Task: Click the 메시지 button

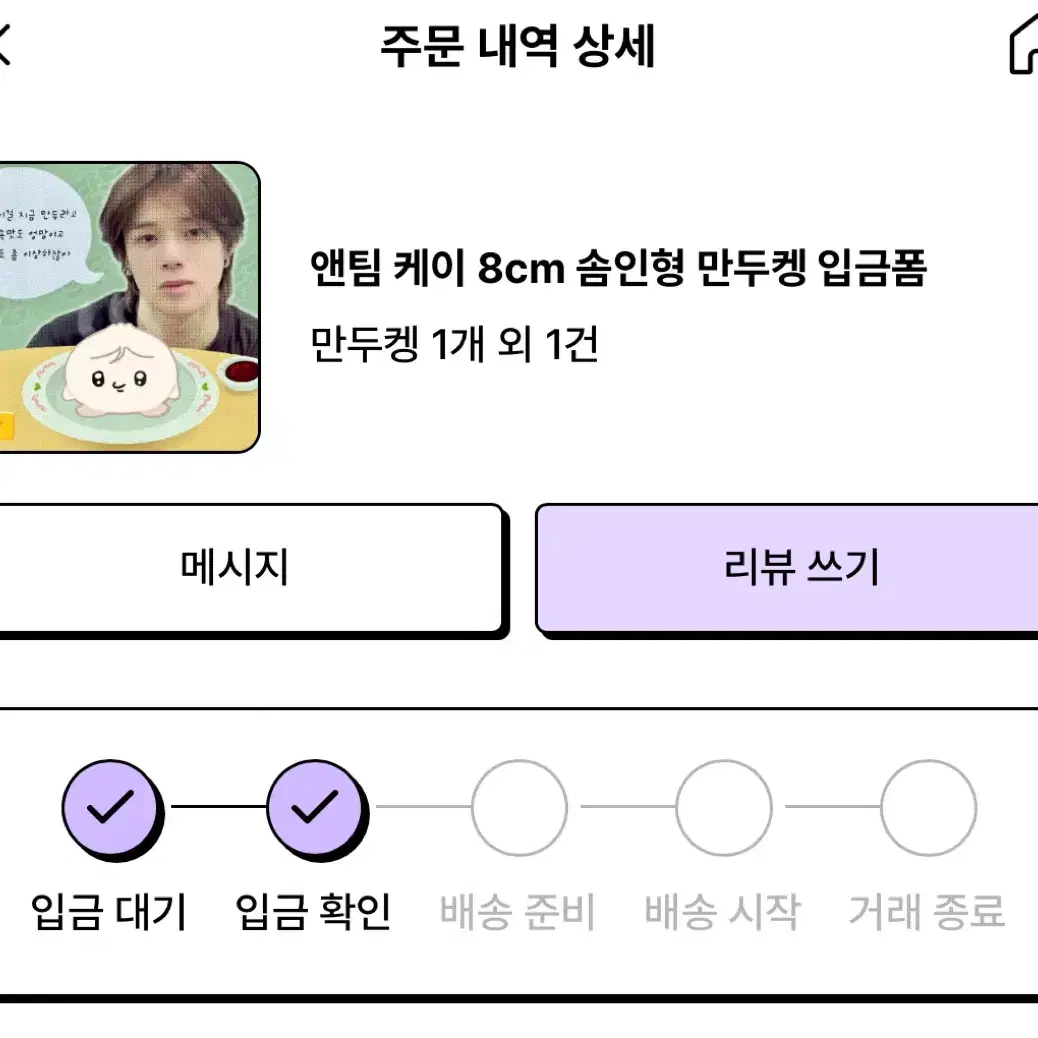Action: tap(251, 571)
